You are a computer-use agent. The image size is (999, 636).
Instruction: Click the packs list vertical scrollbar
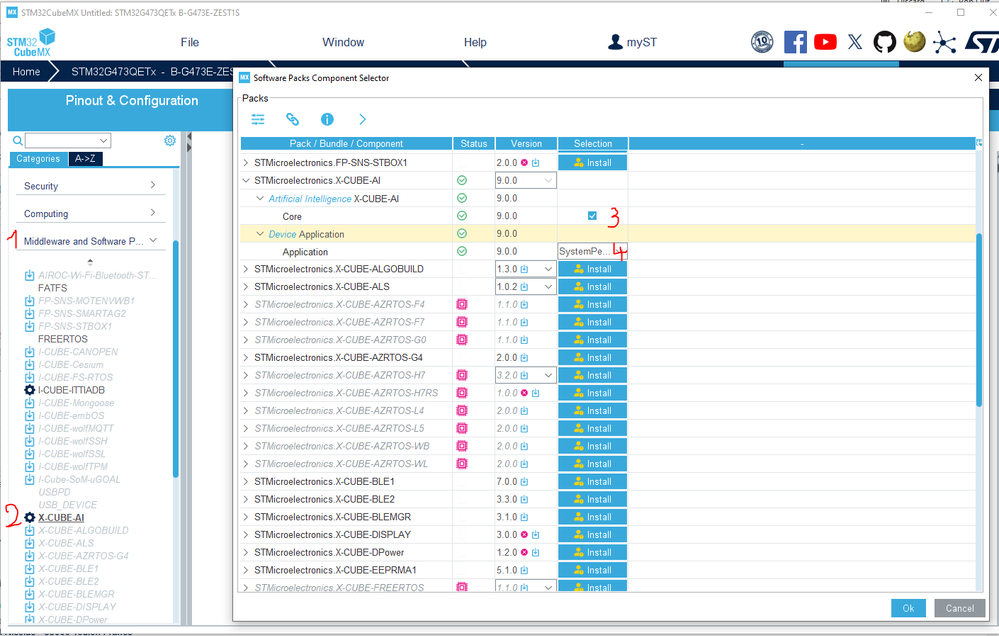[x=979, y=319]
